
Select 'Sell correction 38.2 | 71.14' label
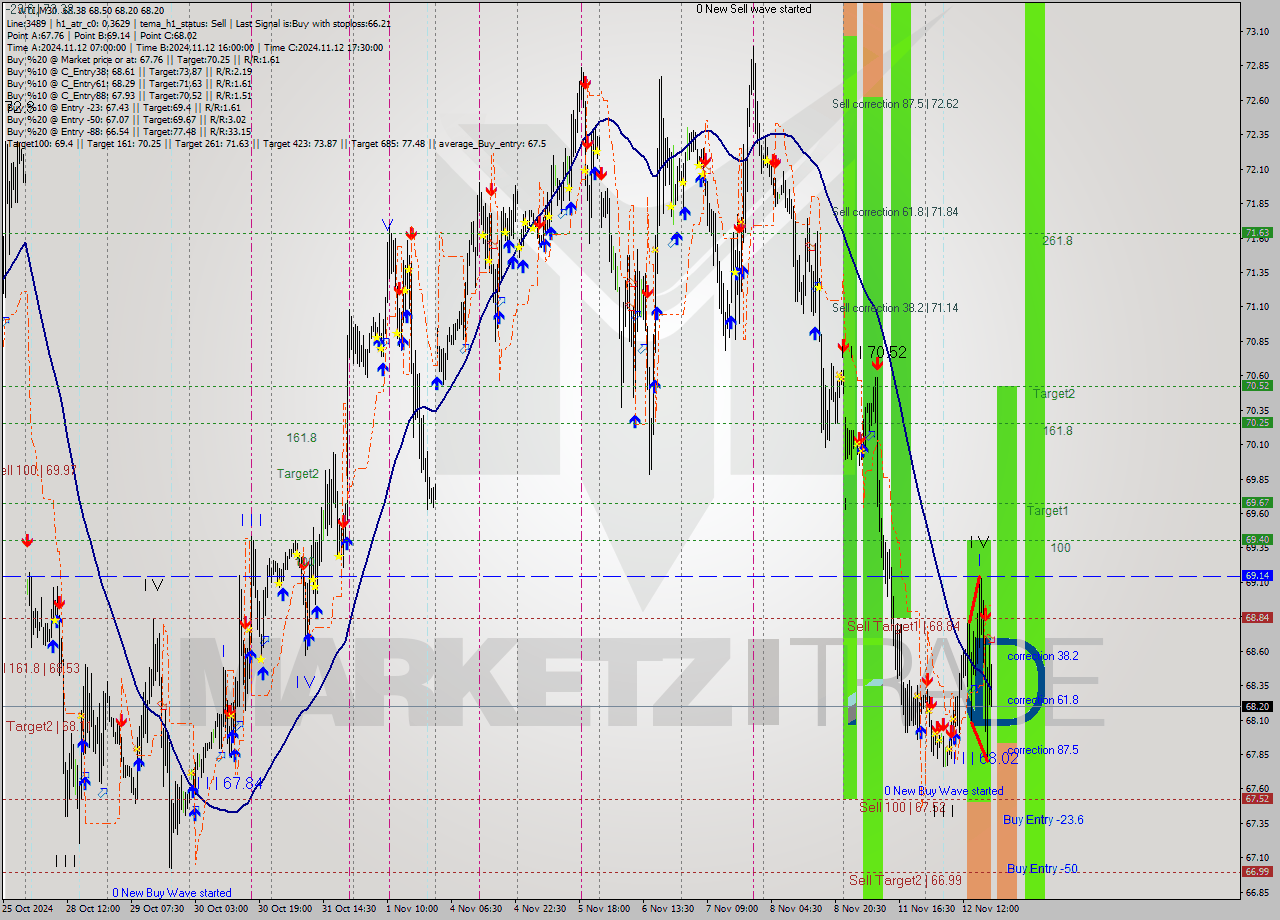[895, 308]
